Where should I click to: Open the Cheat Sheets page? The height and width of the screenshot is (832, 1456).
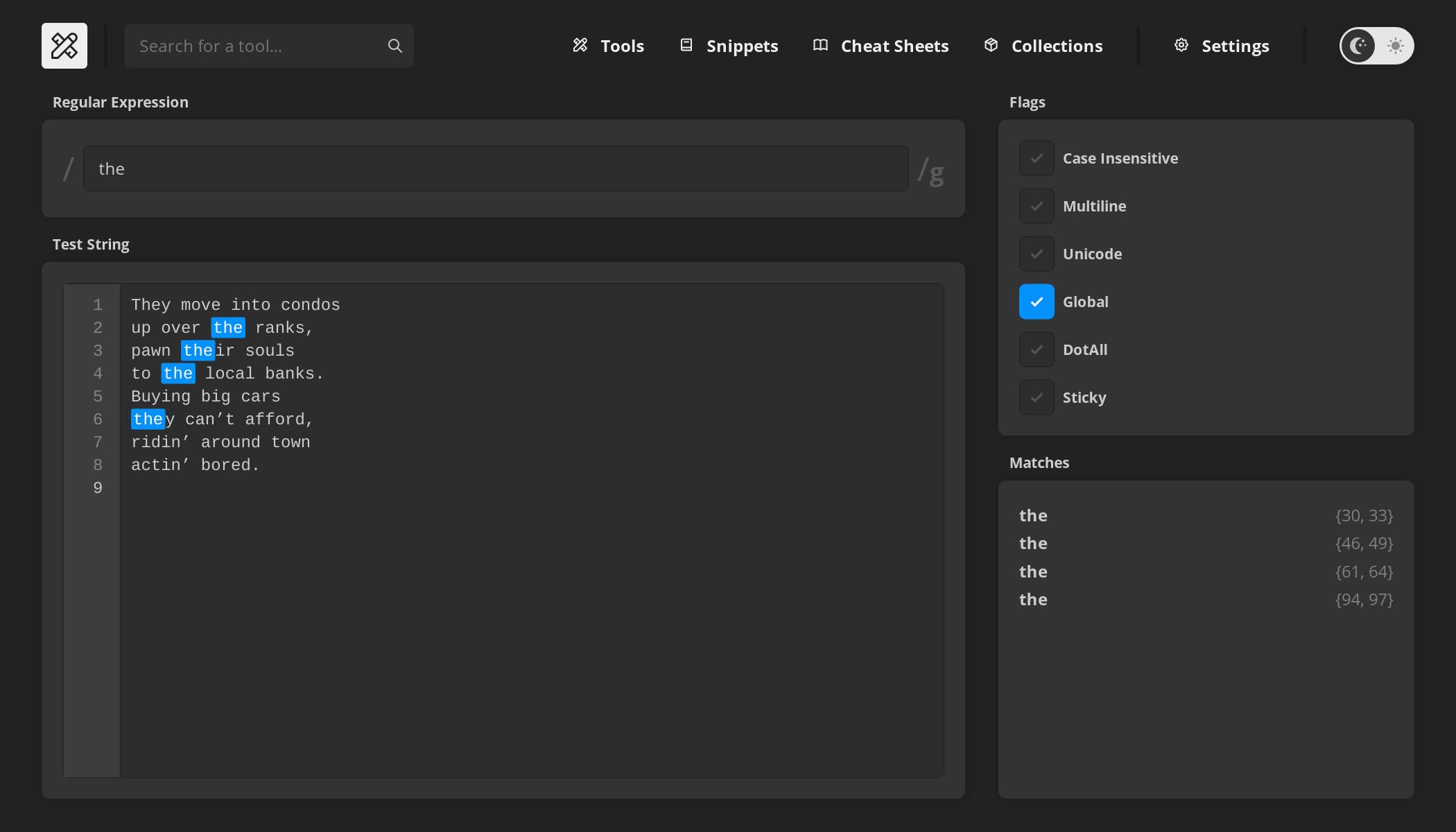click(881, 46)
